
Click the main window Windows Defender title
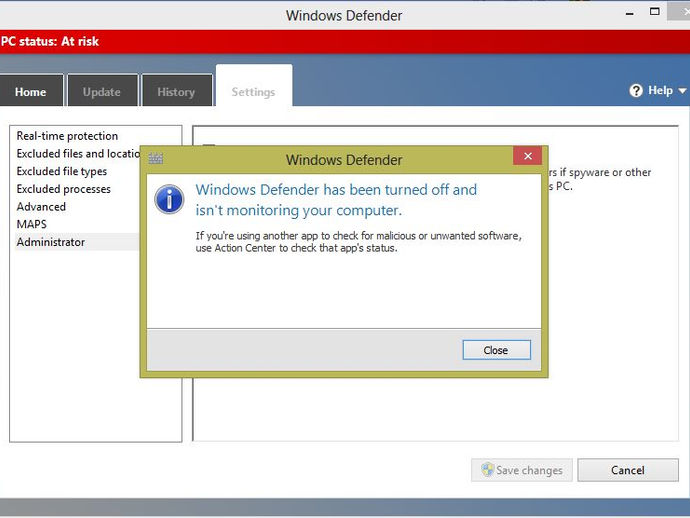click(344, 15)
